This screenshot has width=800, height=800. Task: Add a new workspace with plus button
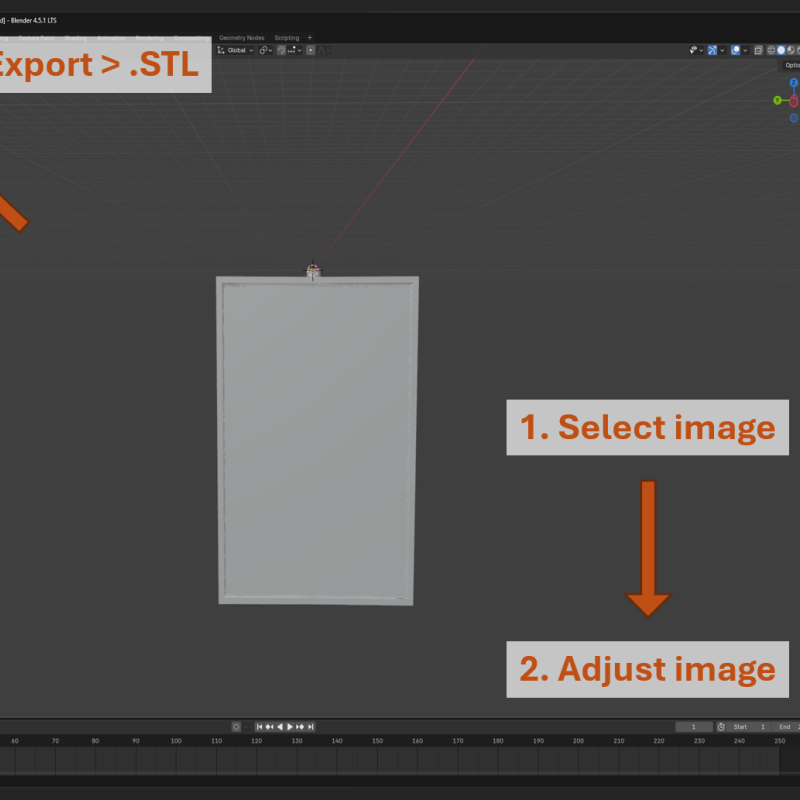[x=309, y=38]
